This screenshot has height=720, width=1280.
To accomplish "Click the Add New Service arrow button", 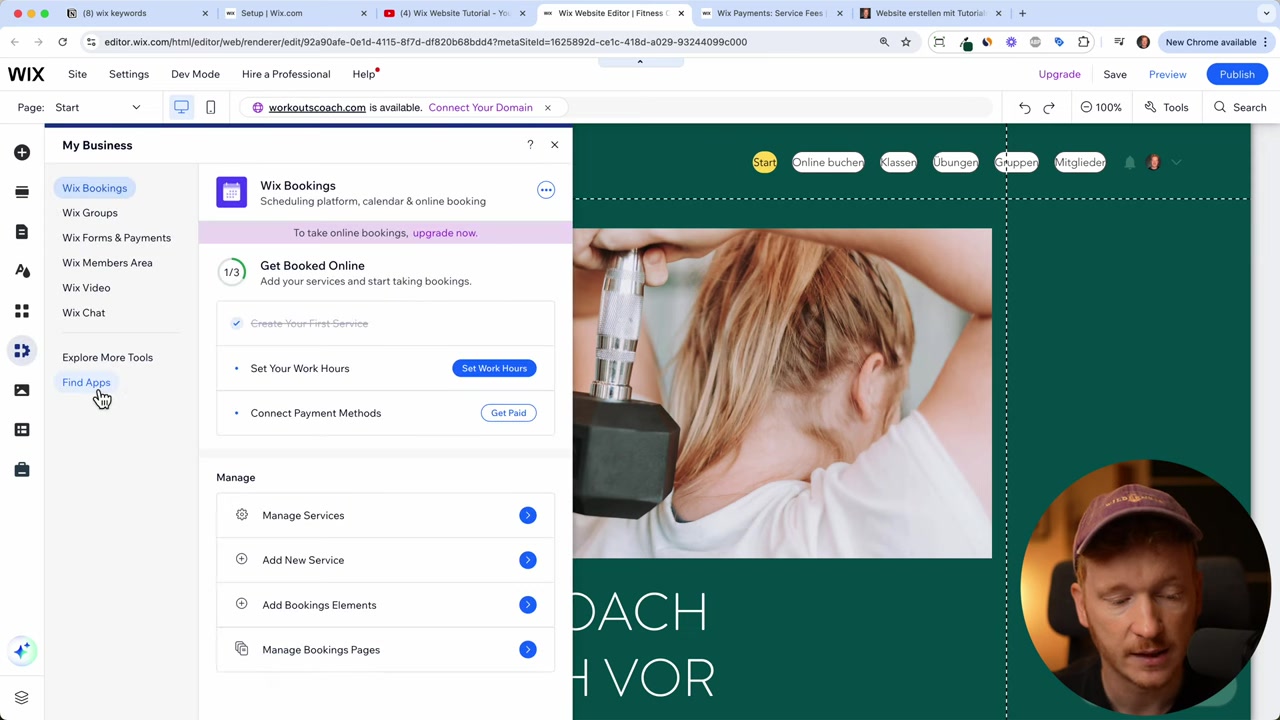I will [x=528, y=560].
